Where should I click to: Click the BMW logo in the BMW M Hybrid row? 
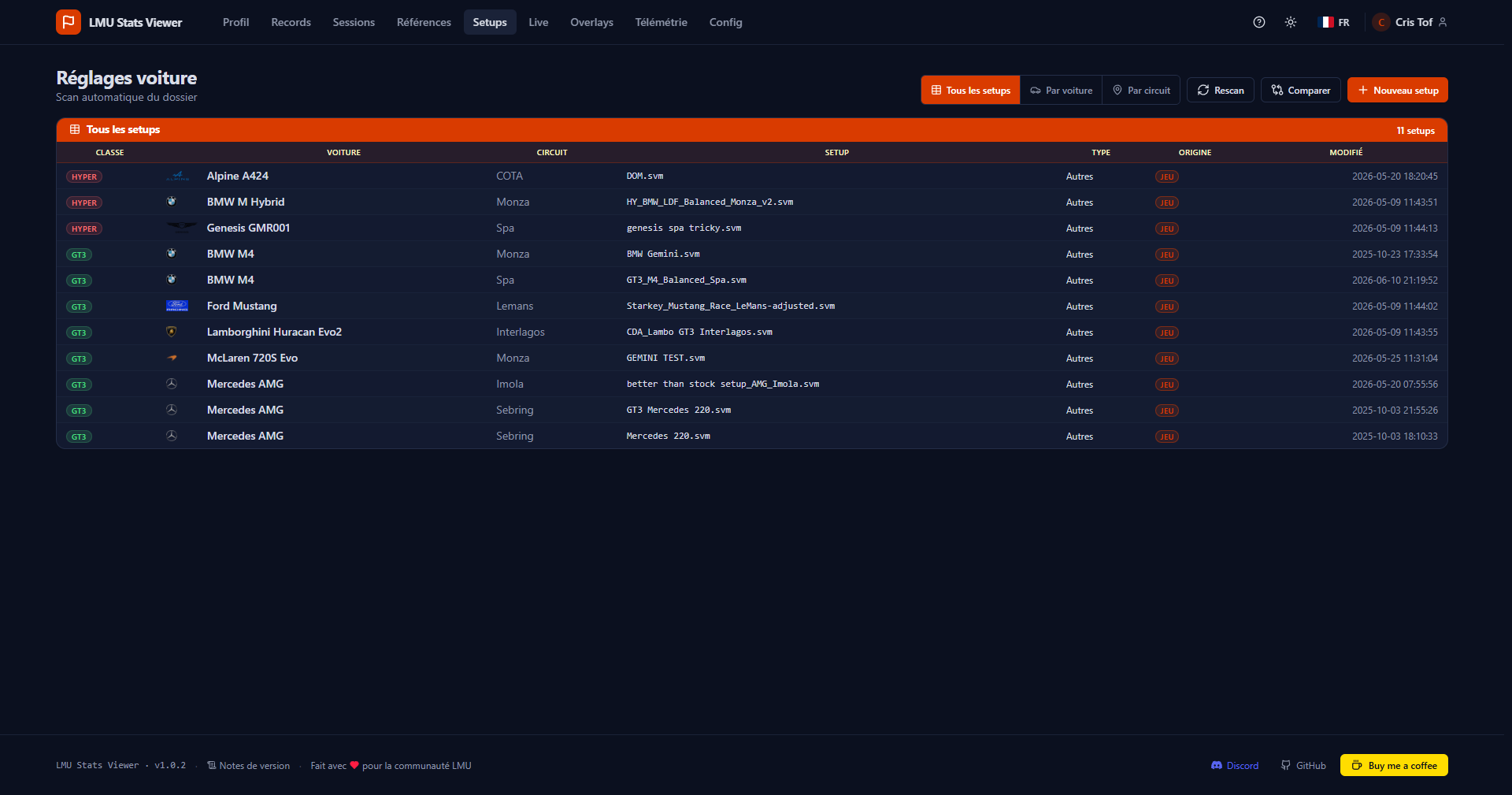(x=172, y=202)
